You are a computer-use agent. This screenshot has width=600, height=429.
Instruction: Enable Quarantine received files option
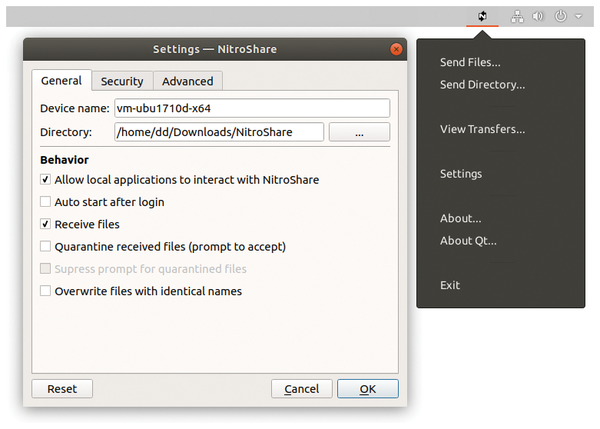(x=46, y=246)
